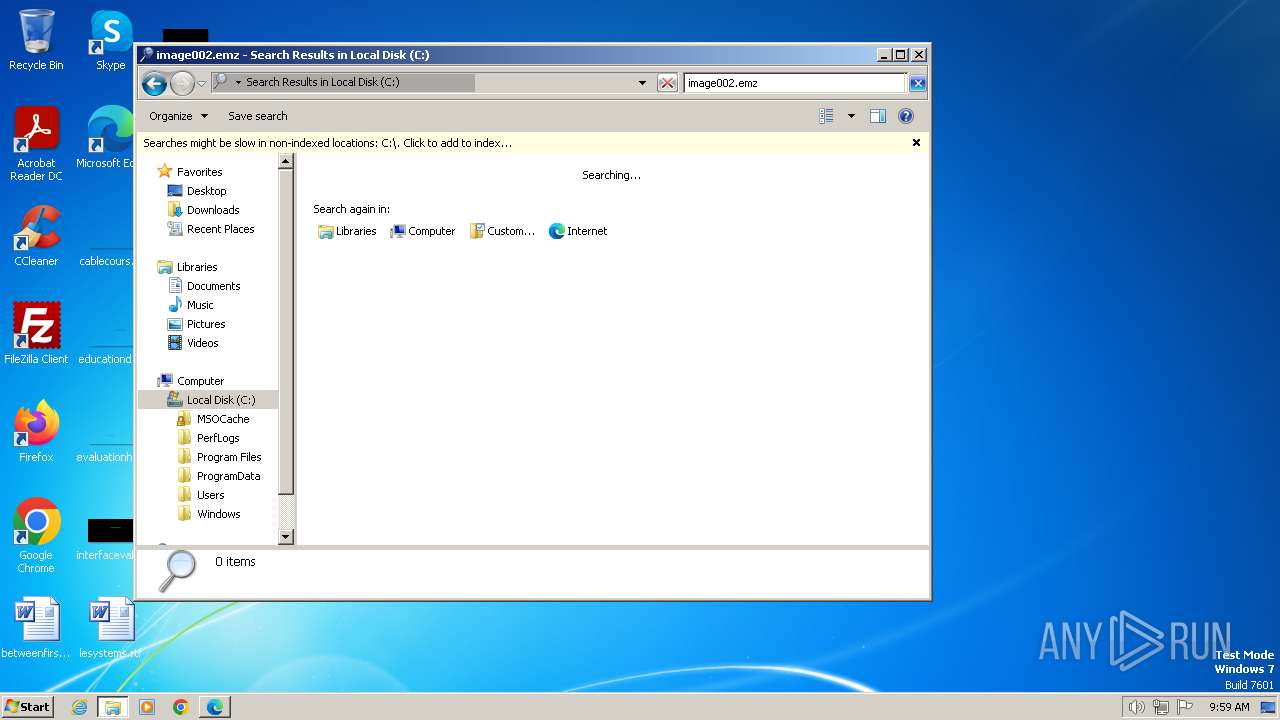Open Users folder in tree
Screen dimensions: 1280x720
[210, 495]
